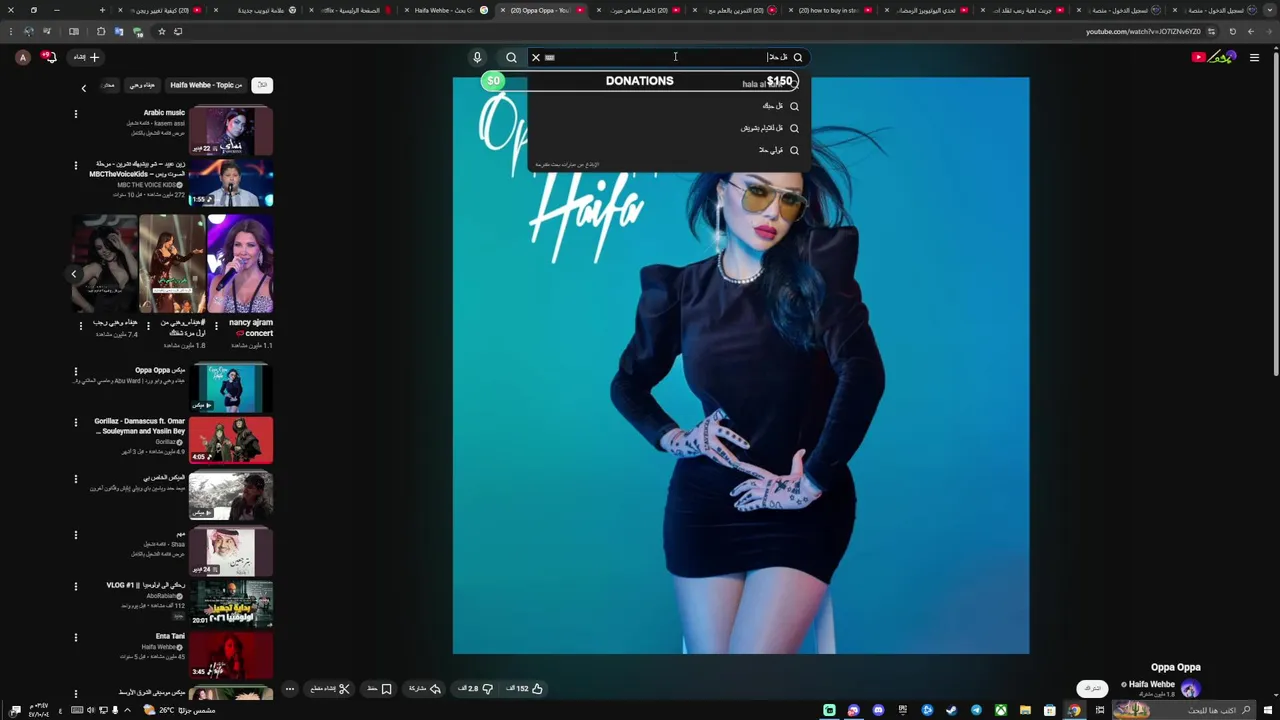This screenshot has height=720, width=1280.
Task: Click the search magnifier button beside the microphone
Action: click(511, 57)
